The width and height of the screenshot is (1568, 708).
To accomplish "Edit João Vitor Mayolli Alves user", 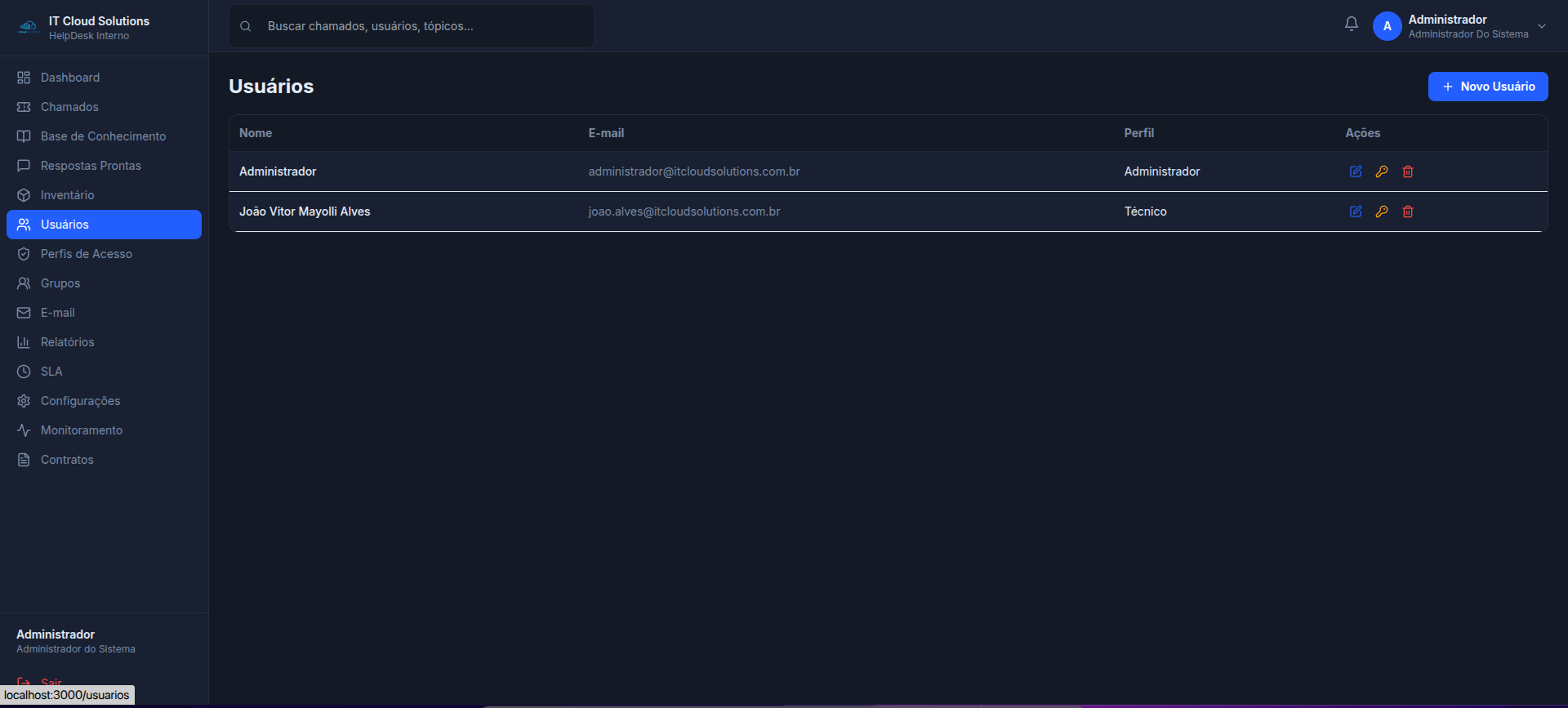I will pyautogui.click(x=1356, y=212).
